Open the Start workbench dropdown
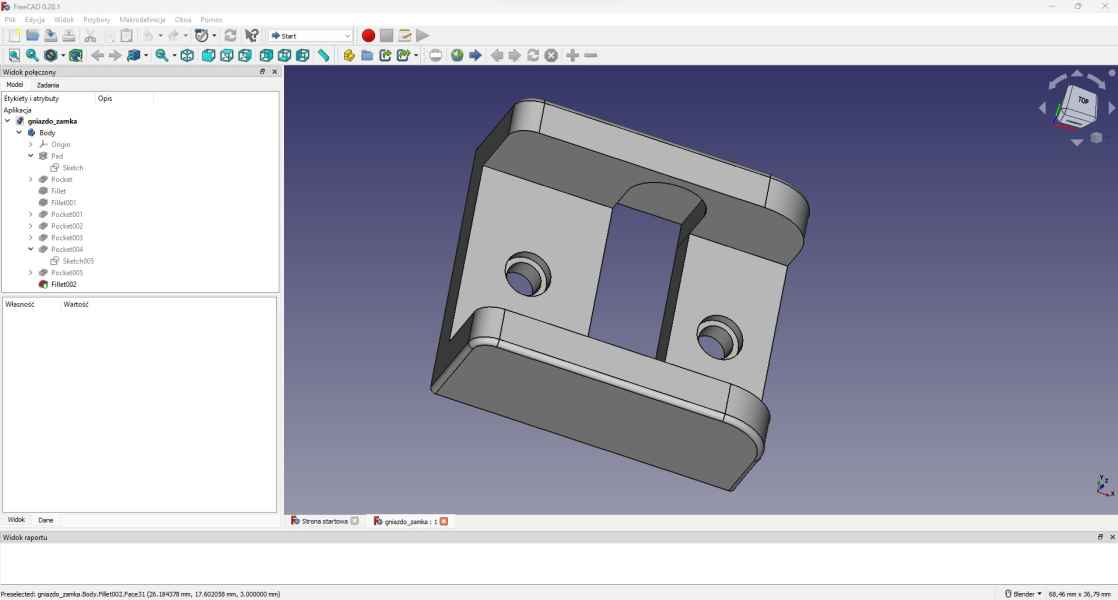Screen dimensions: 1118x600 pyautogui.click(x=311, y=36)
